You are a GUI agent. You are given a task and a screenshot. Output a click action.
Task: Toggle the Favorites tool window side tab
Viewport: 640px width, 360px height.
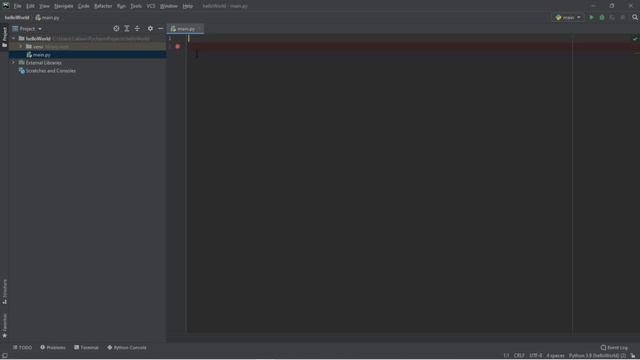tap(4, 325)
